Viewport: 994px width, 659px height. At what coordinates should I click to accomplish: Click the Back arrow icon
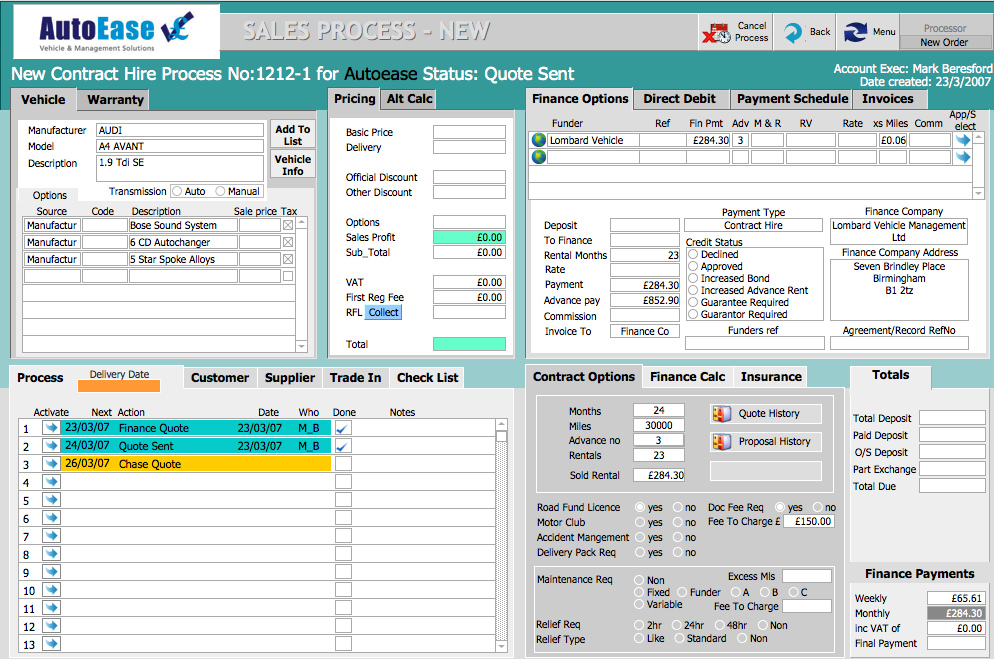(792, 32)
